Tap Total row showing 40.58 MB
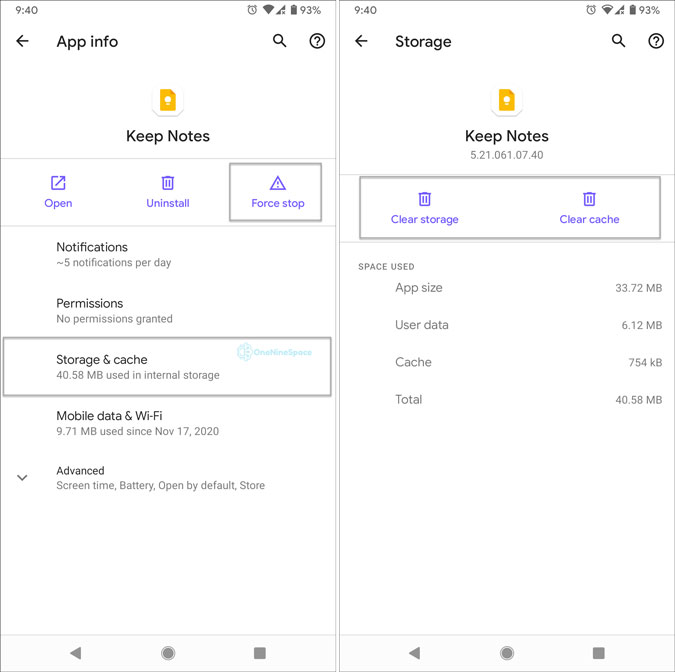 click(x=507, y=399)
